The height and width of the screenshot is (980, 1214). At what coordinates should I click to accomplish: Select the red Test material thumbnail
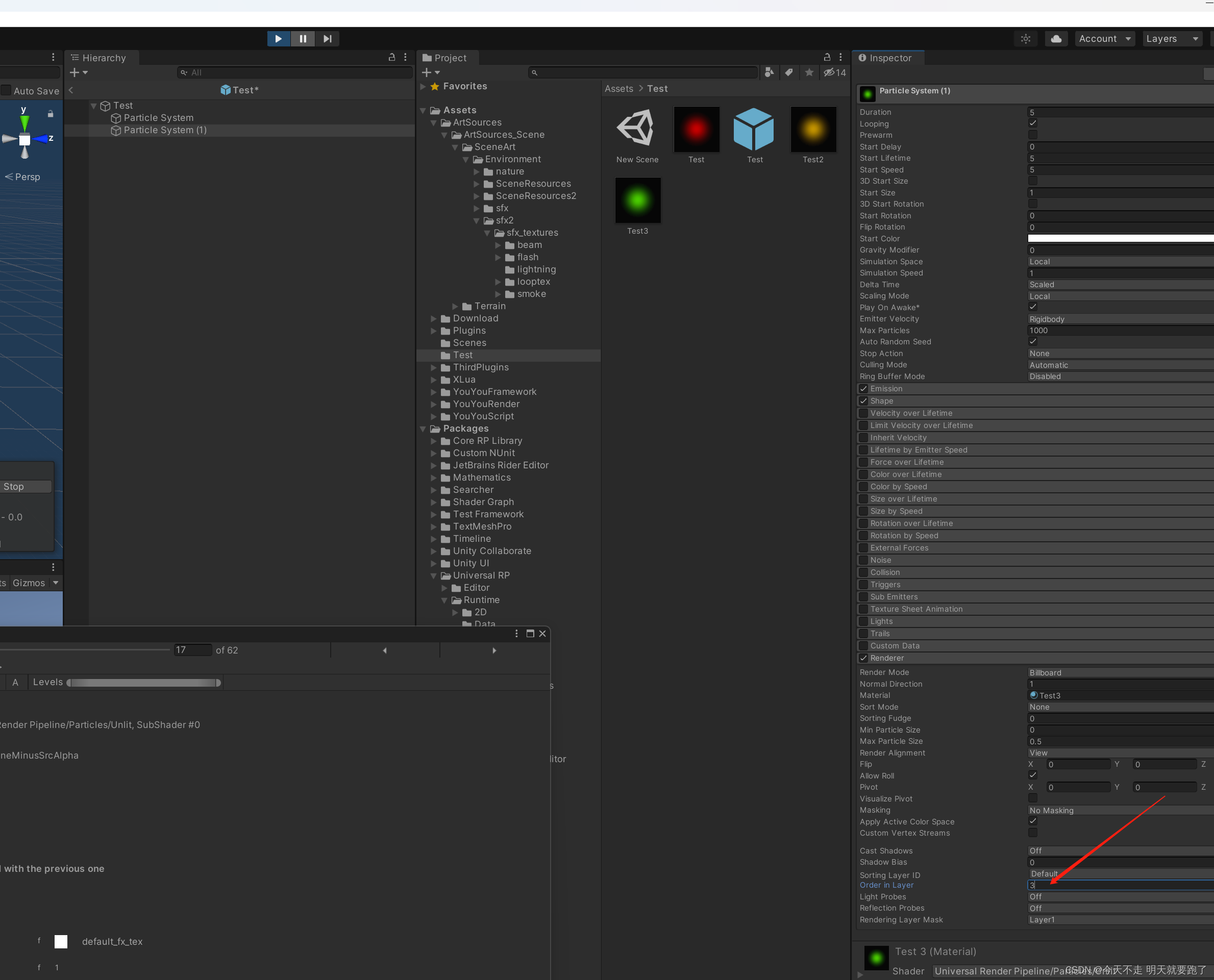(696, 129)
